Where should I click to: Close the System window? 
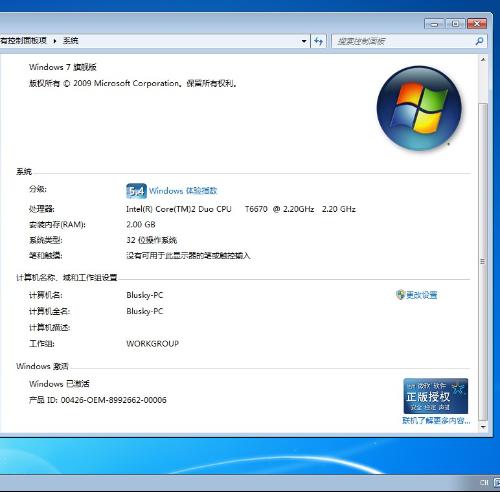tap(477, 24)
